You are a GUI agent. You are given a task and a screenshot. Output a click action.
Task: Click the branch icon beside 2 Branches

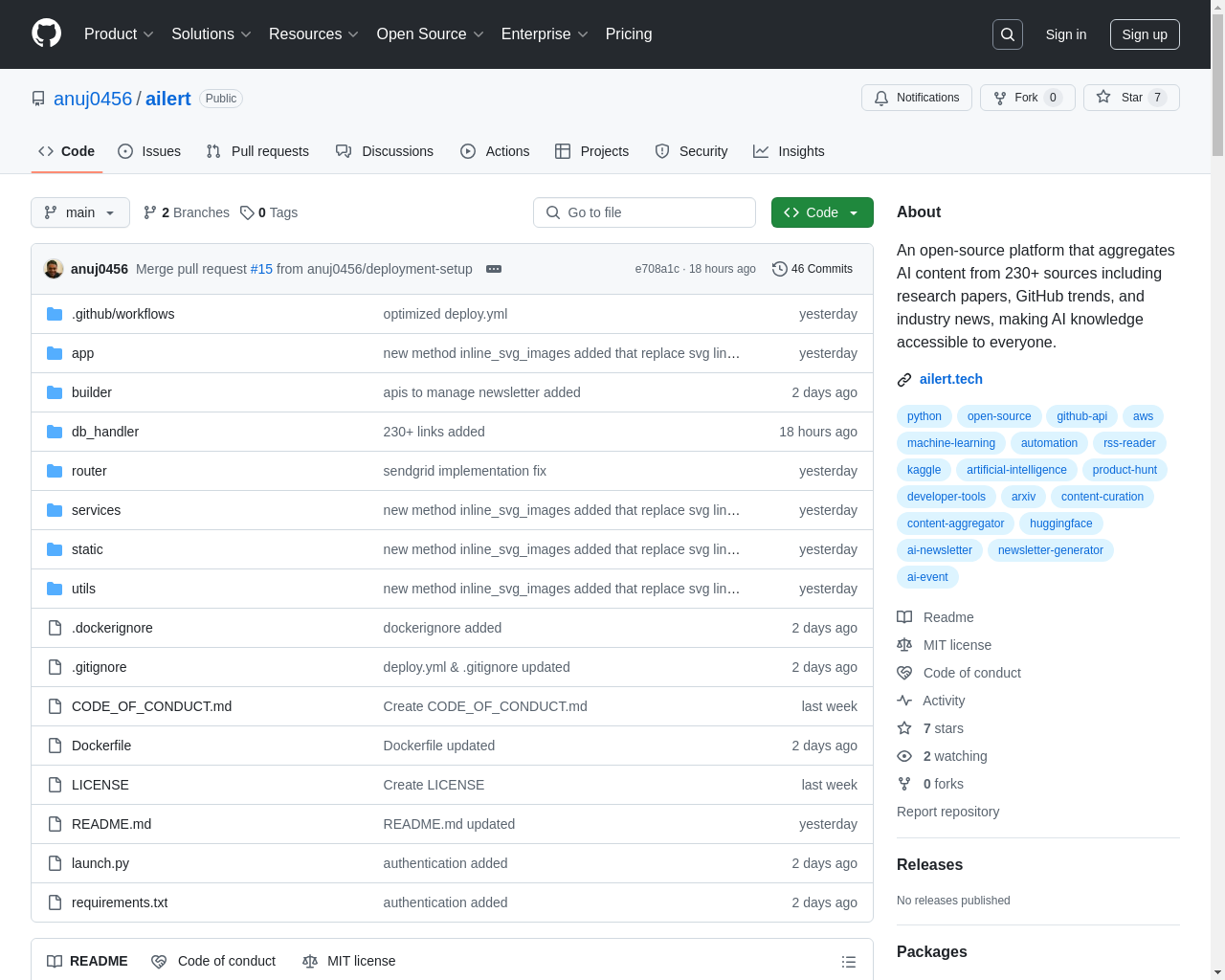(x=150, y=212)
